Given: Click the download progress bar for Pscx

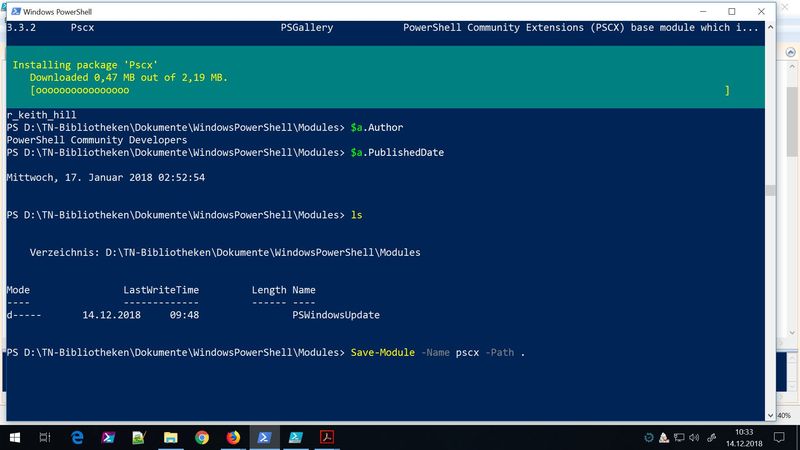Looking at the screenshot, I should point(380,90).
